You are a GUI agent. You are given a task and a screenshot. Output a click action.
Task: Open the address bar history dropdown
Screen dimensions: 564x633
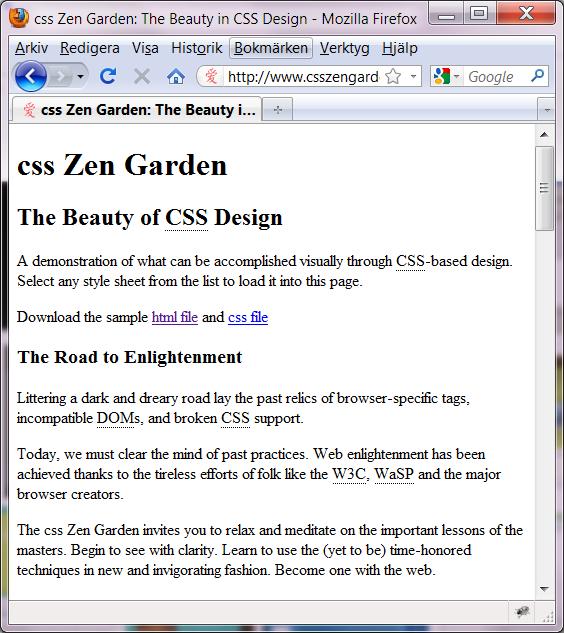[413, 76]
